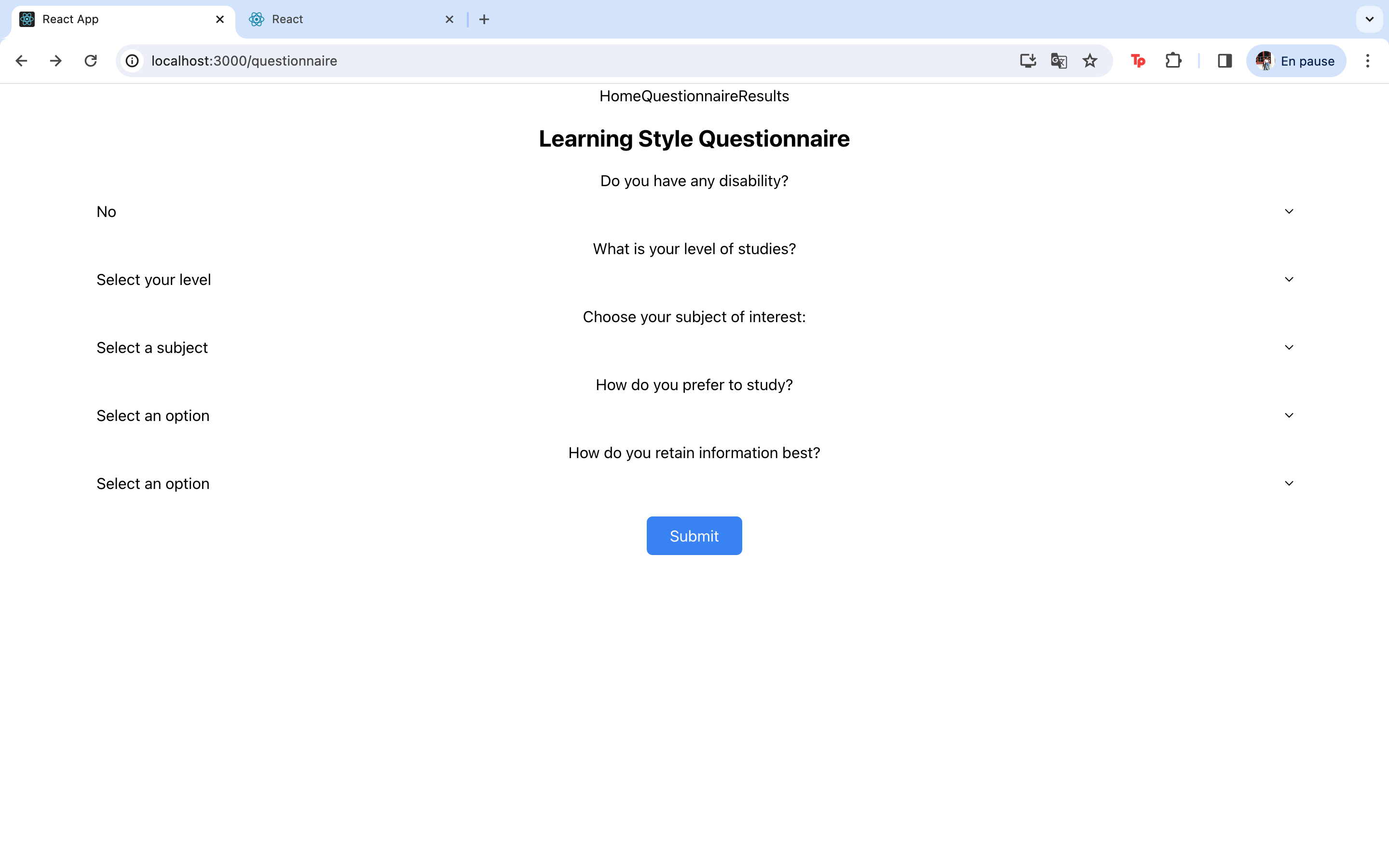The image size is (1389, 868).
Task: Expand the Select your level dropdown
Action: point(694,280)
